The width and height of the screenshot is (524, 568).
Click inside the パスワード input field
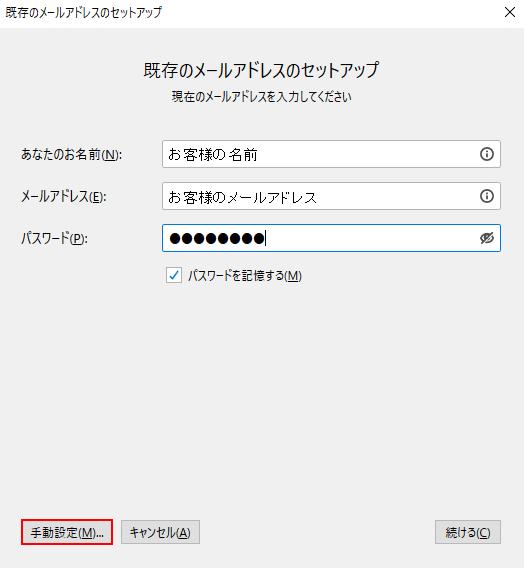pyautogui.click(x=331, y=238)
